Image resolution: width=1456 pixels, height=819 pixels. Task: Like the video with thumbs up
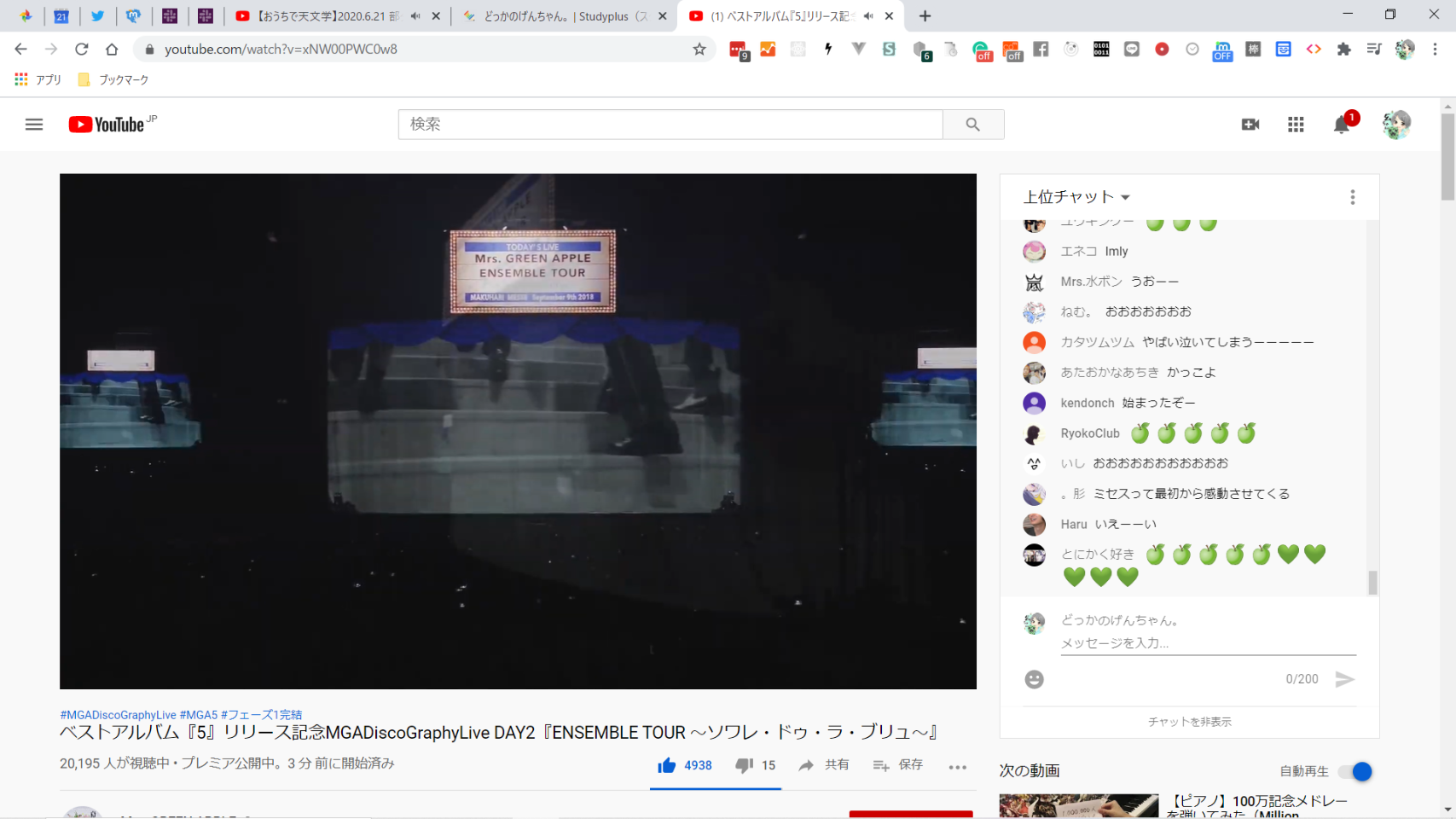tap(667, 765)
